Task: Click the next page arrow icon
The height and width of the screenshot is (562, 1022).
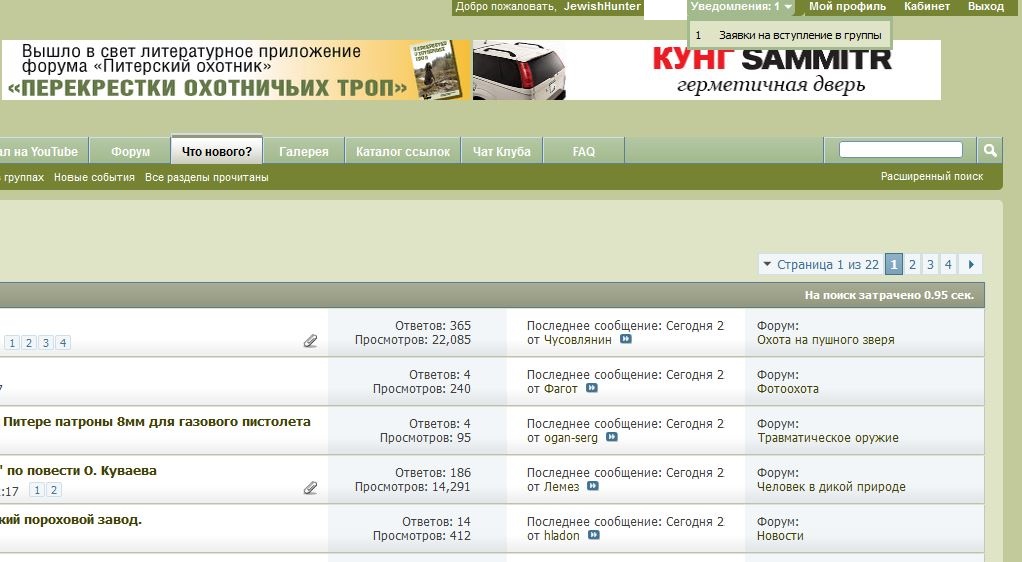Action: tap(970, 265)
